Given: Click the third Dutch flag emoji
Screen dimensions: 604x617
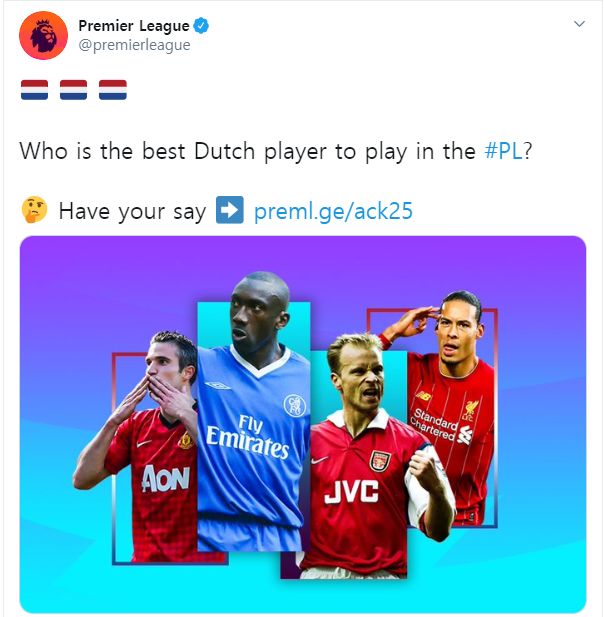Looking at the screenshot, I should (x=113, y=90).
